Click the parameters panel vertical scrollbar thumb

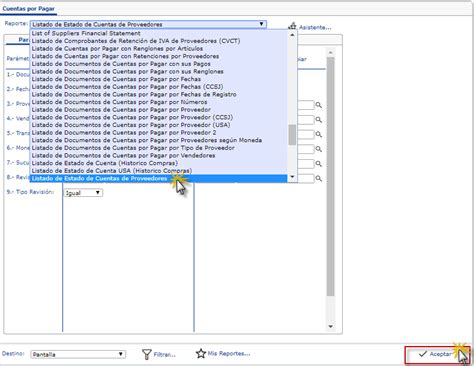pos(330,177)
